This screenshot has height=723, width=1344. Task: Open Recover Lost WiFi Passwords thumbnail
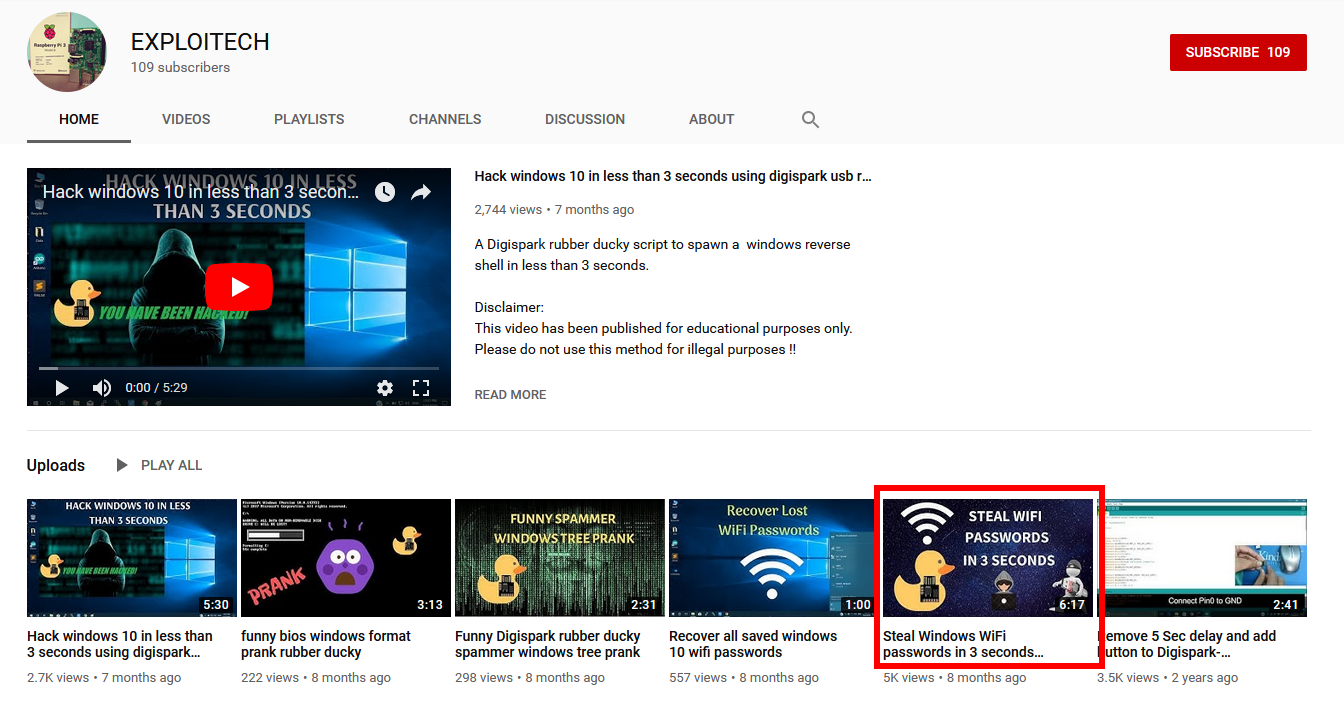[774, 558]
